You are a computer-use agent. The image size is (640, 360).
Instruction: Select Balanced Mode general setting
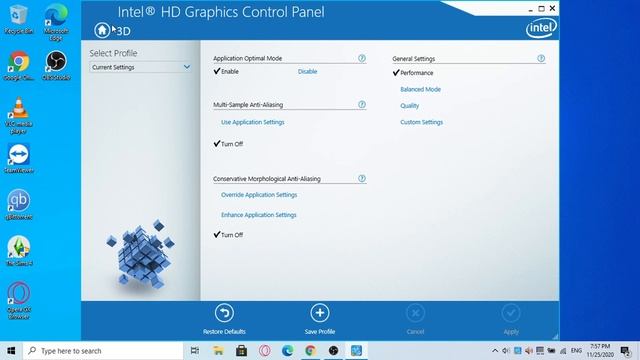click(420, 89)
